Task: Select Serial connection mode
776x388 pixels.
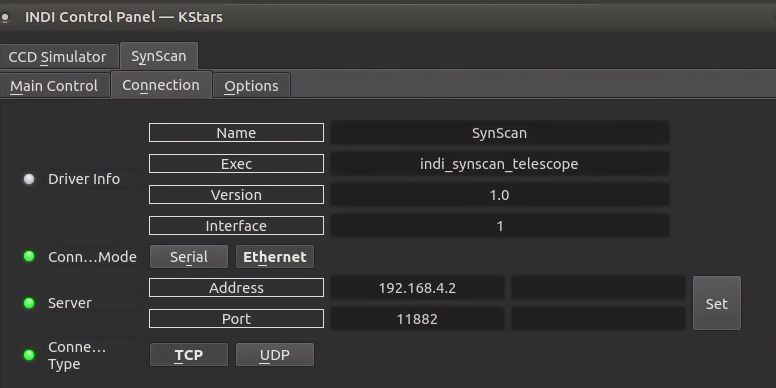Action: [189, 257]
